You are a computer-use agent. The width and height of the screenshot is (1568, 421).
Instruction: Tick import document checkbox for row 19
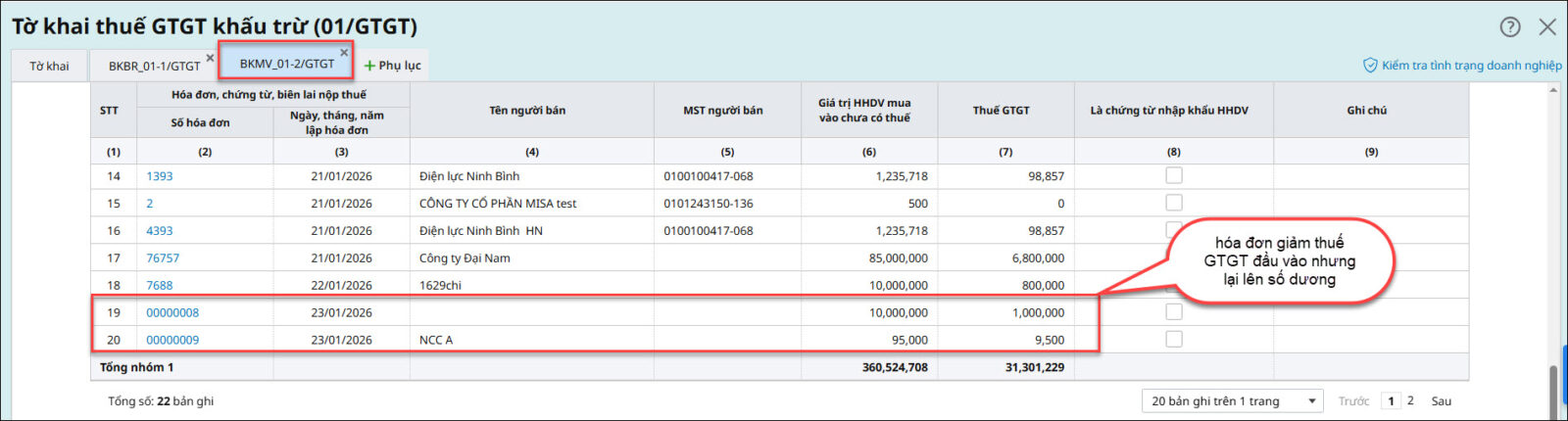(1173, 312)
